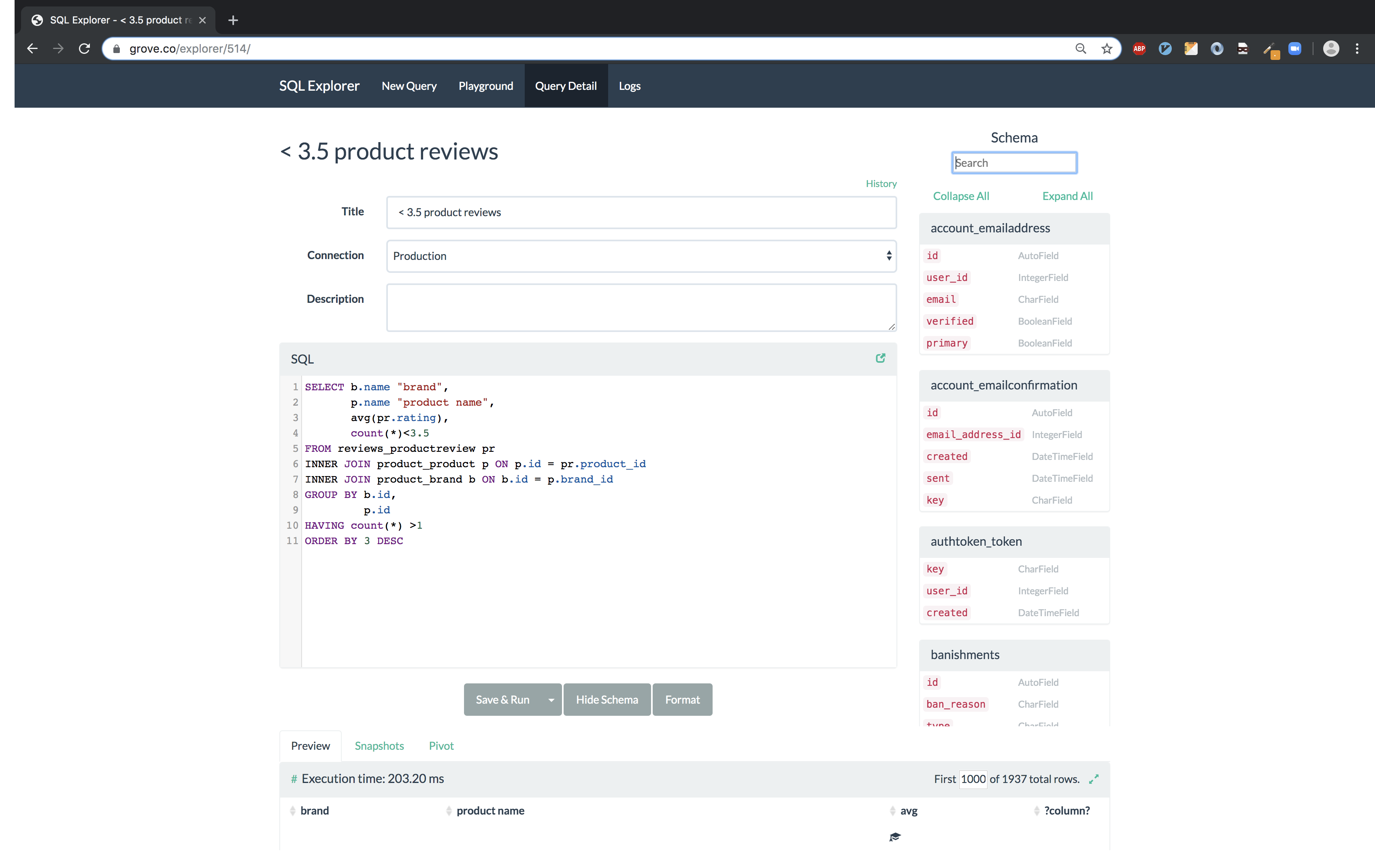Click the Schema search field
The image size is (1375, 868).
click(x=1013, y=163)
